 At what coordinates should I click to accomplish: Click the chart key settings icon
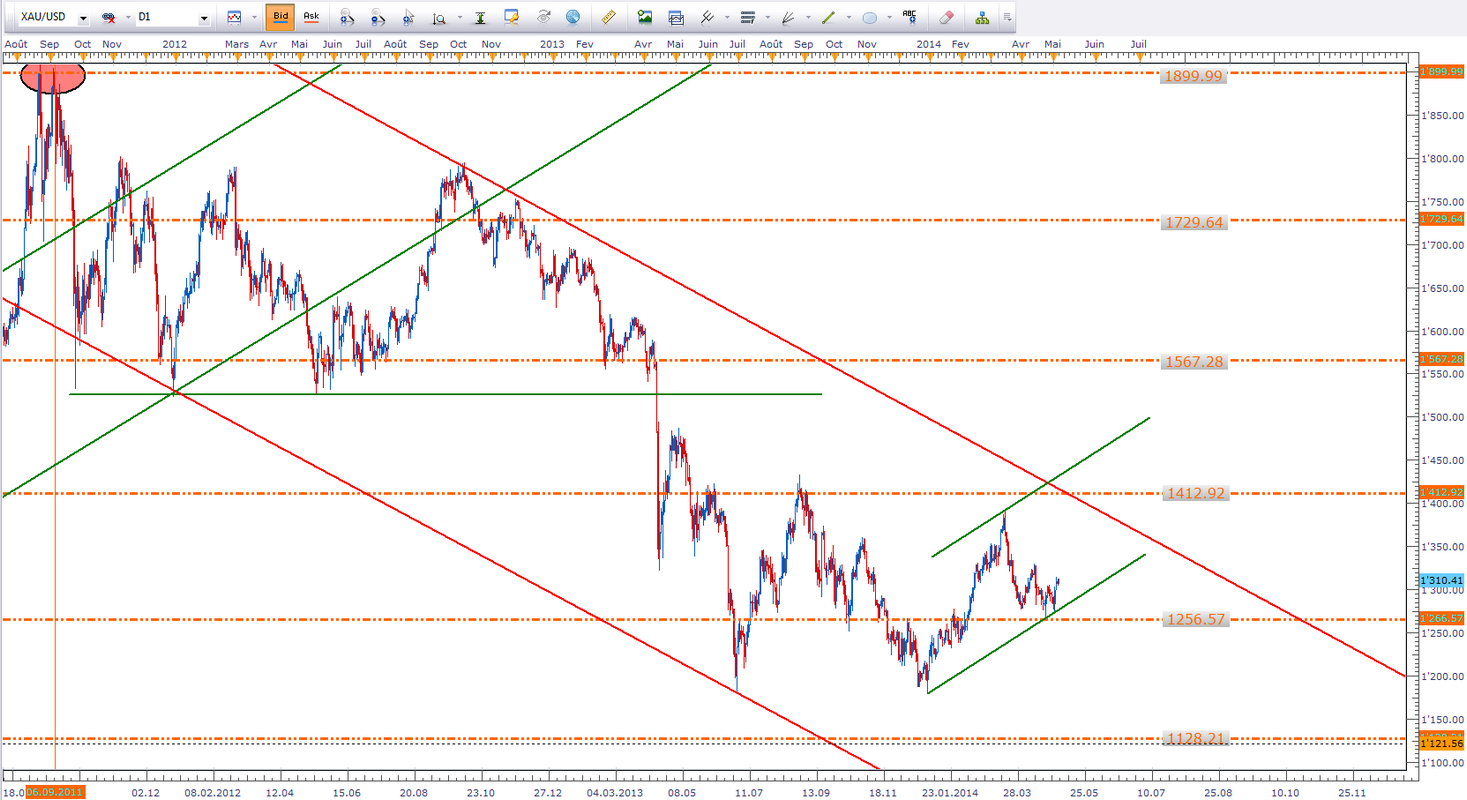click(512, 17)
